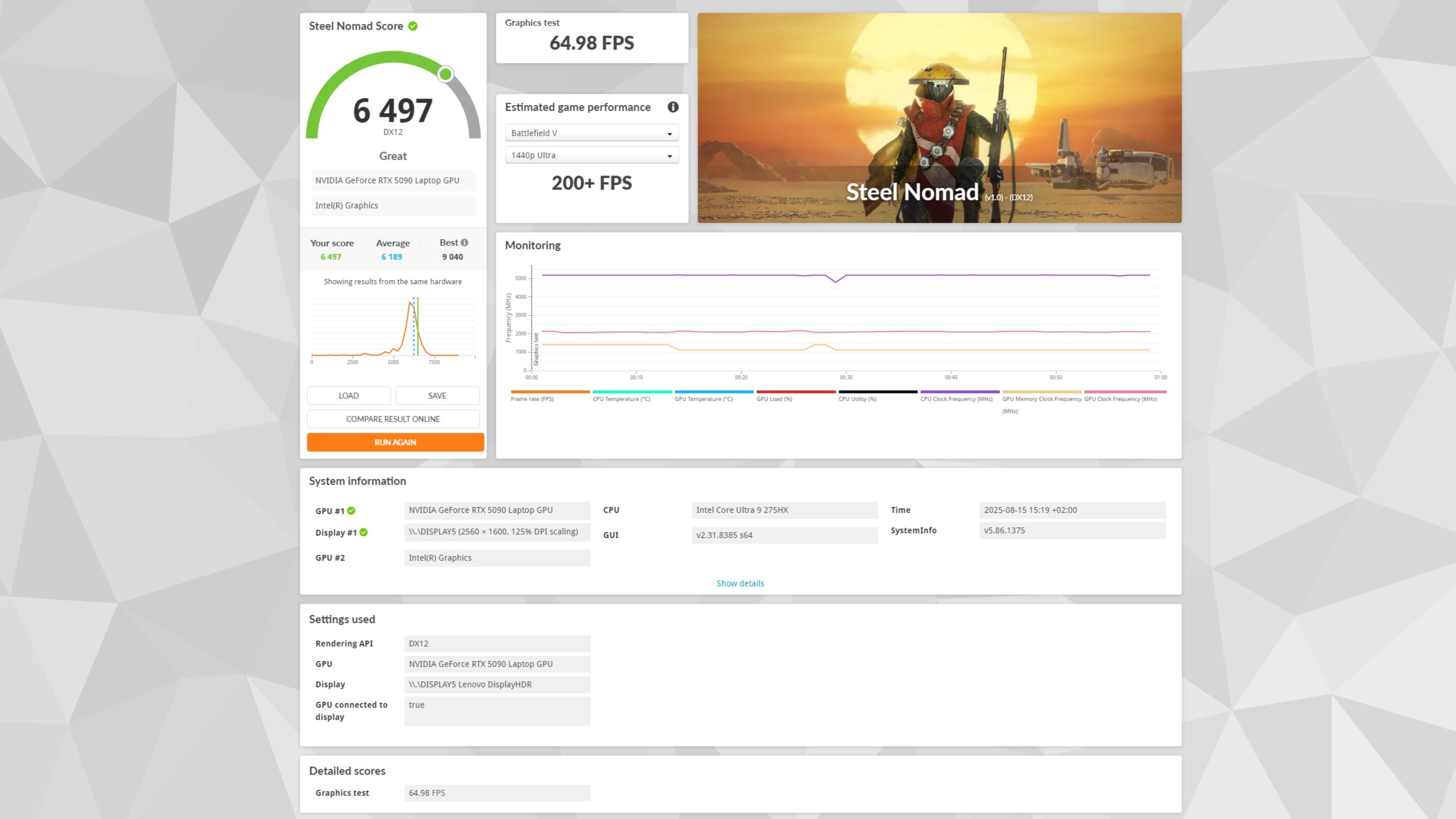Viewport: 1456px width, 819px height.
Task: Open the Estimated game performance info icon
Action: click(x=673, y=107)
